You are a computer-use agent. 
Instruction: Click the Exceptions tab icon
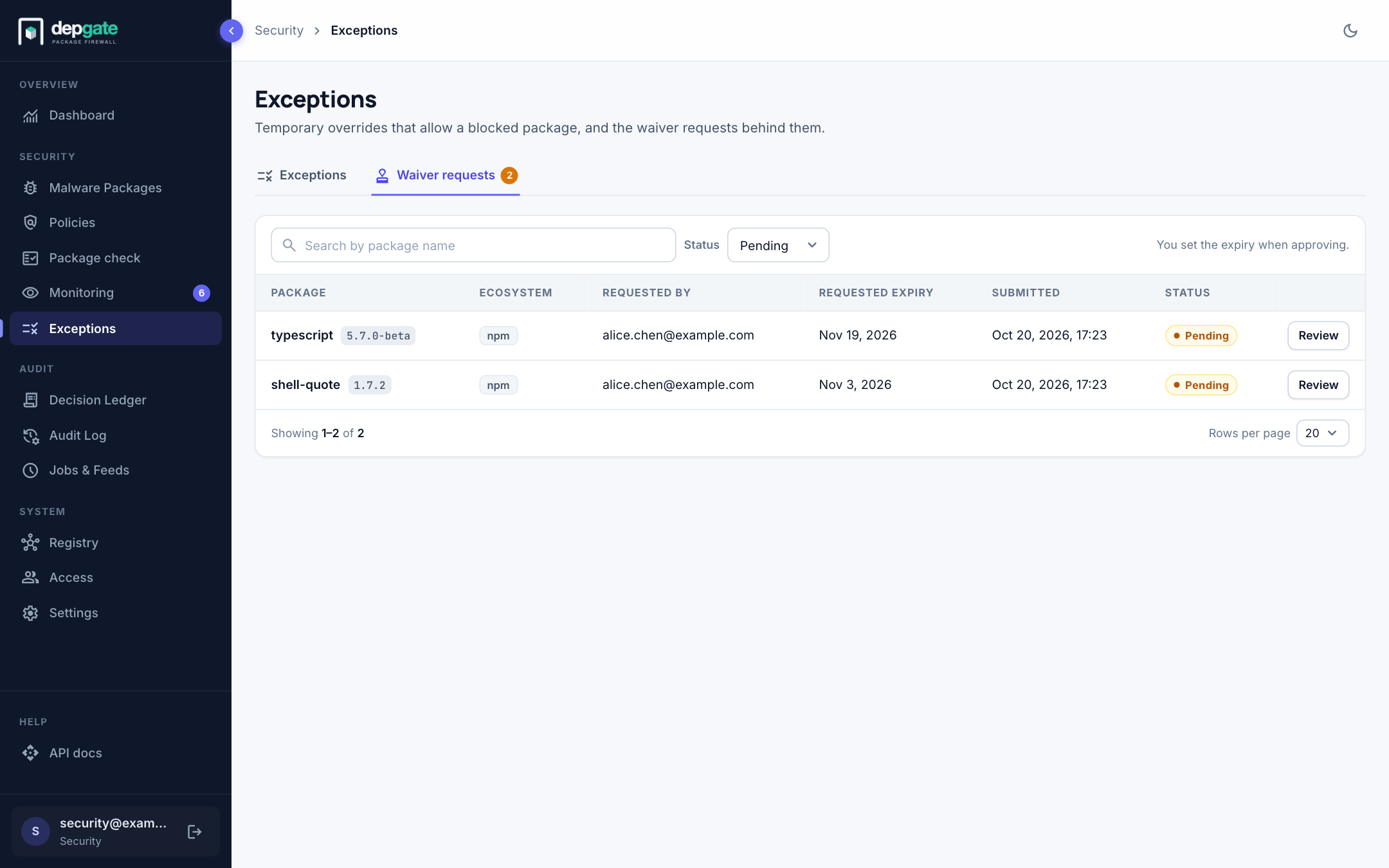[x=265, y=176]
